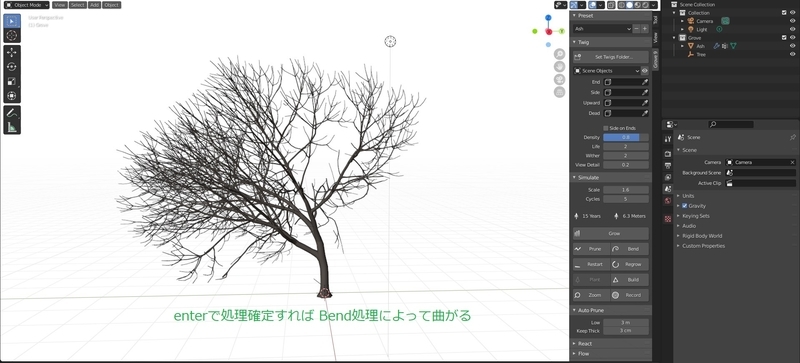The width and height of the screenshot is (800, 363).
Task: Click the Prune button
Action: pos(591,249)
